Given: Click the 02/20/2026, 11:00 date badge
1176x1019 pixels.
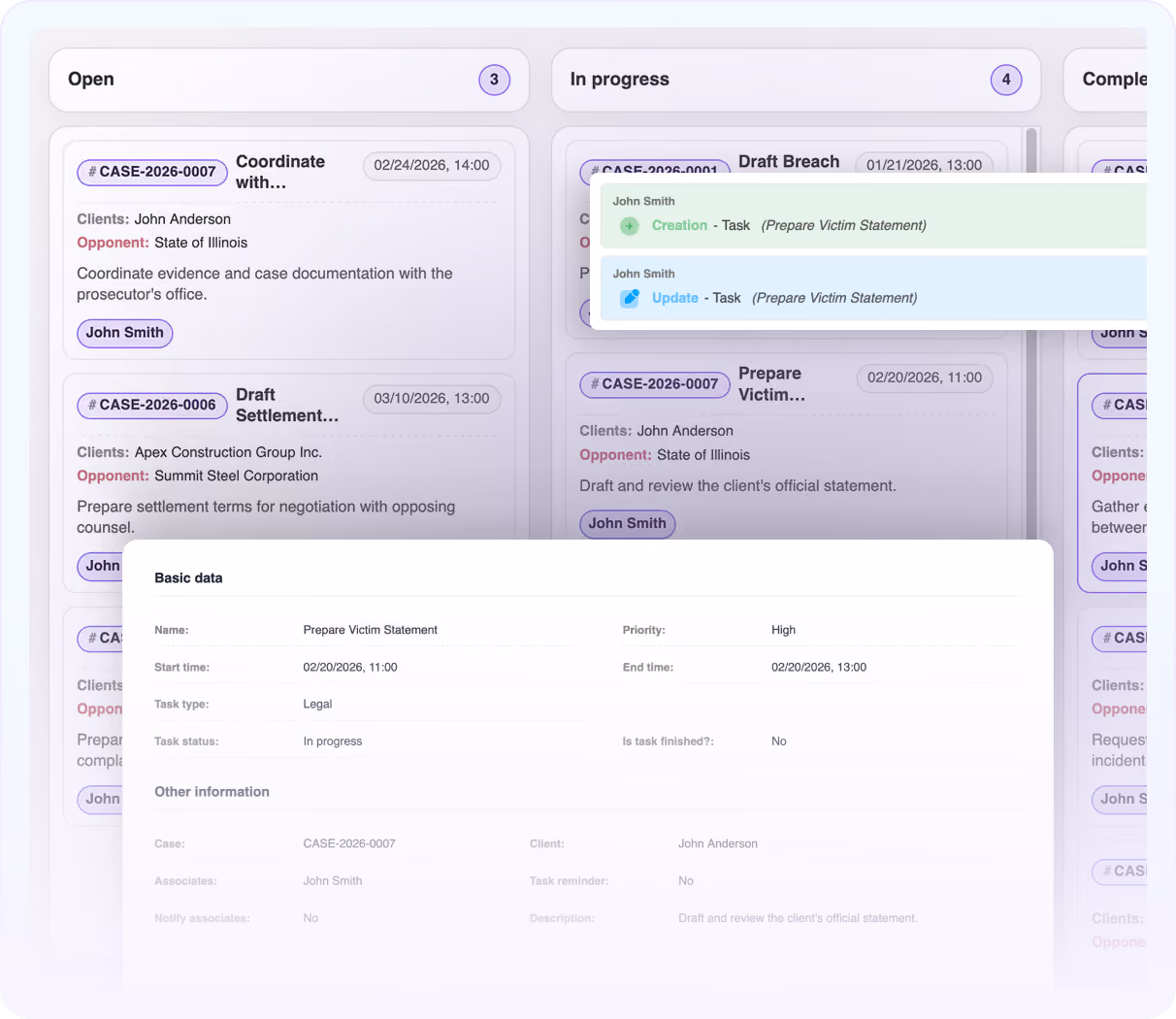Looking at the screenshot, I should click(x=925, y=378).
